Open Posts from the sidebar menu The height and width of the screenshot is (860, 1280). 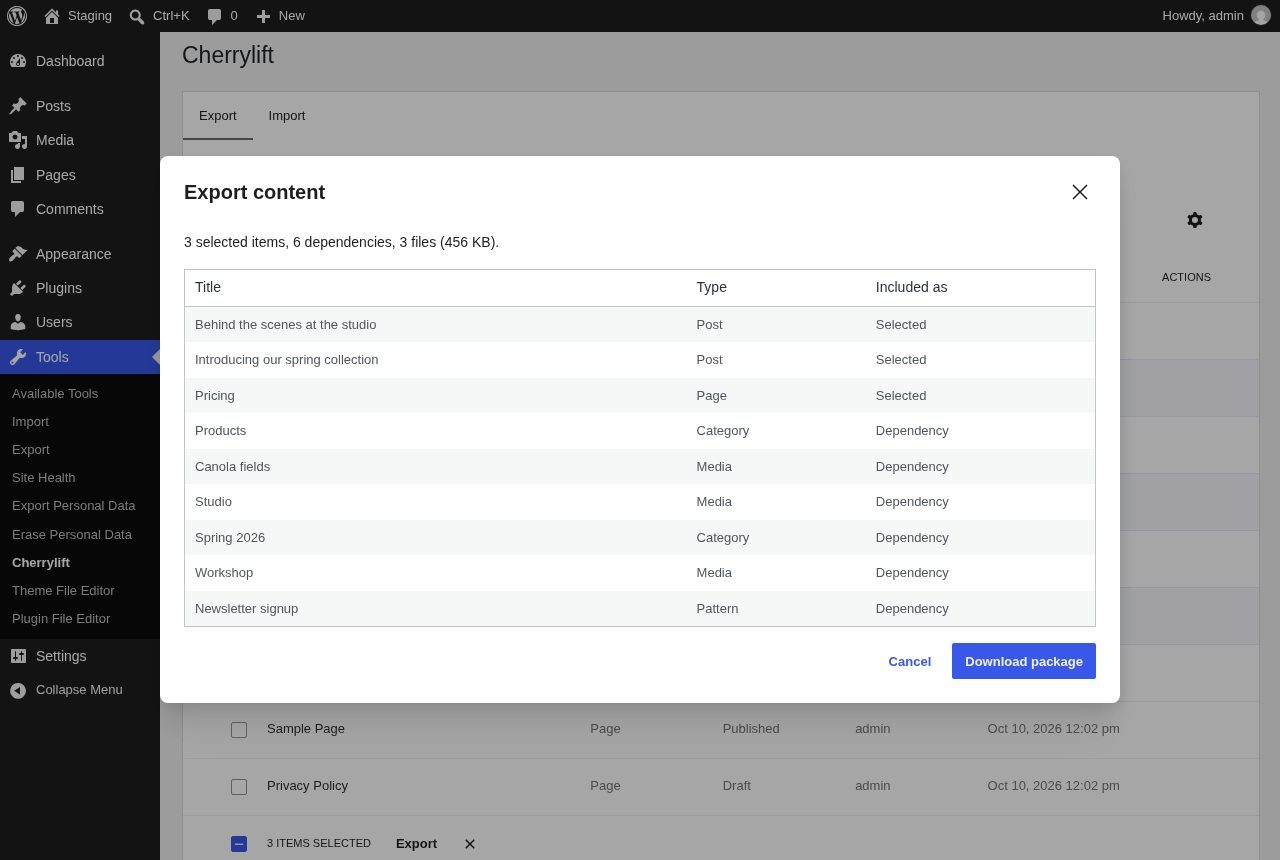pos(80,106)
